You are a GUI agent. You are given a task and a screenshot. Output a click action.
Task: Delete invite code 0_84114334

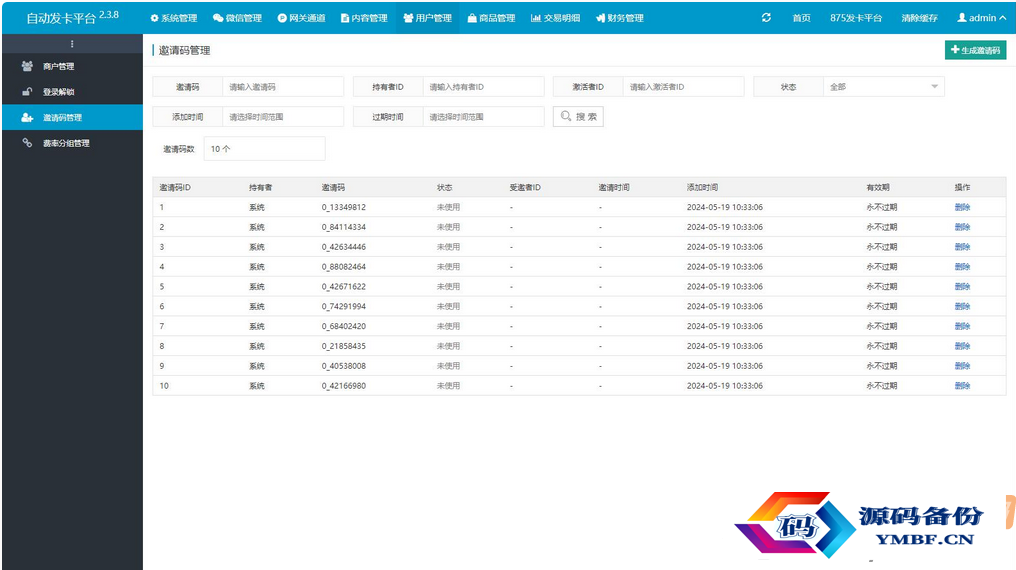click(x=962, y=227)
